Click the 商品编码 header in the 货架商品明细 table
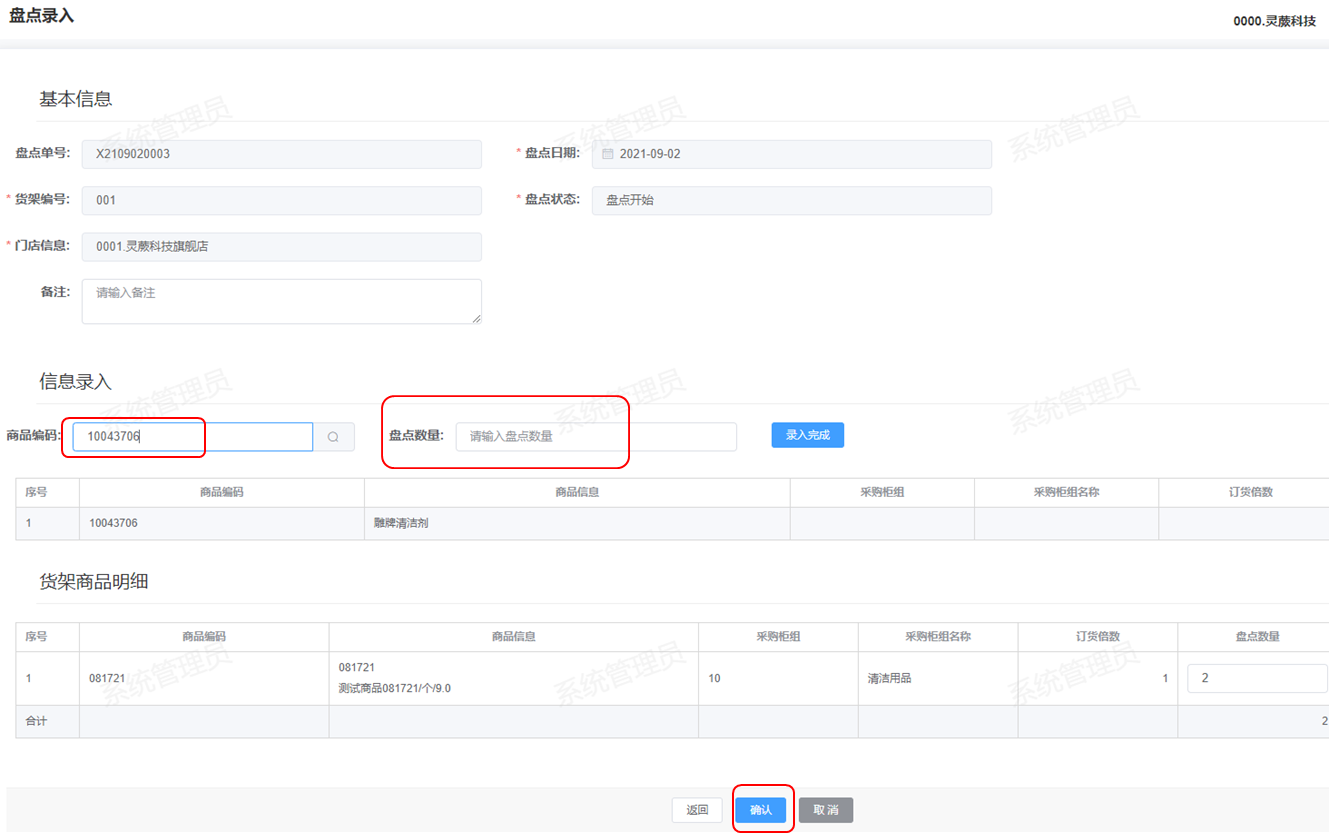Screen dimensions: 1329x833 click(x=204, y=637)
